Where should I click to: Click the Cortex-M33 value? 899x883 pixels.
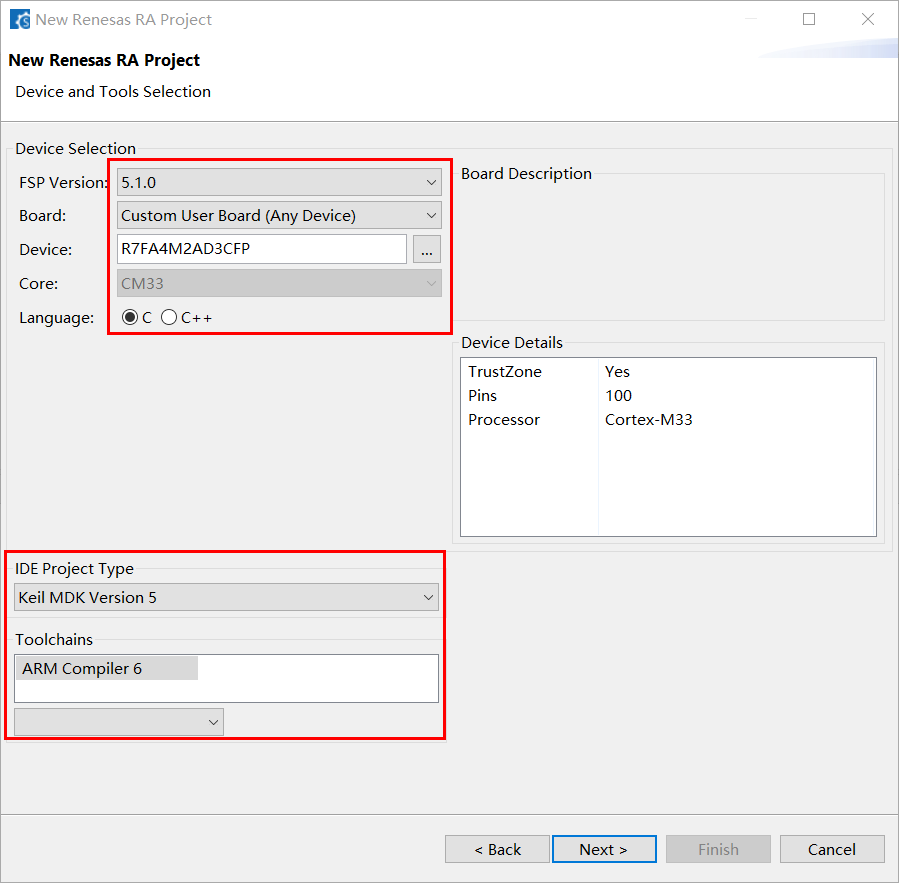(x=648, y=420)
